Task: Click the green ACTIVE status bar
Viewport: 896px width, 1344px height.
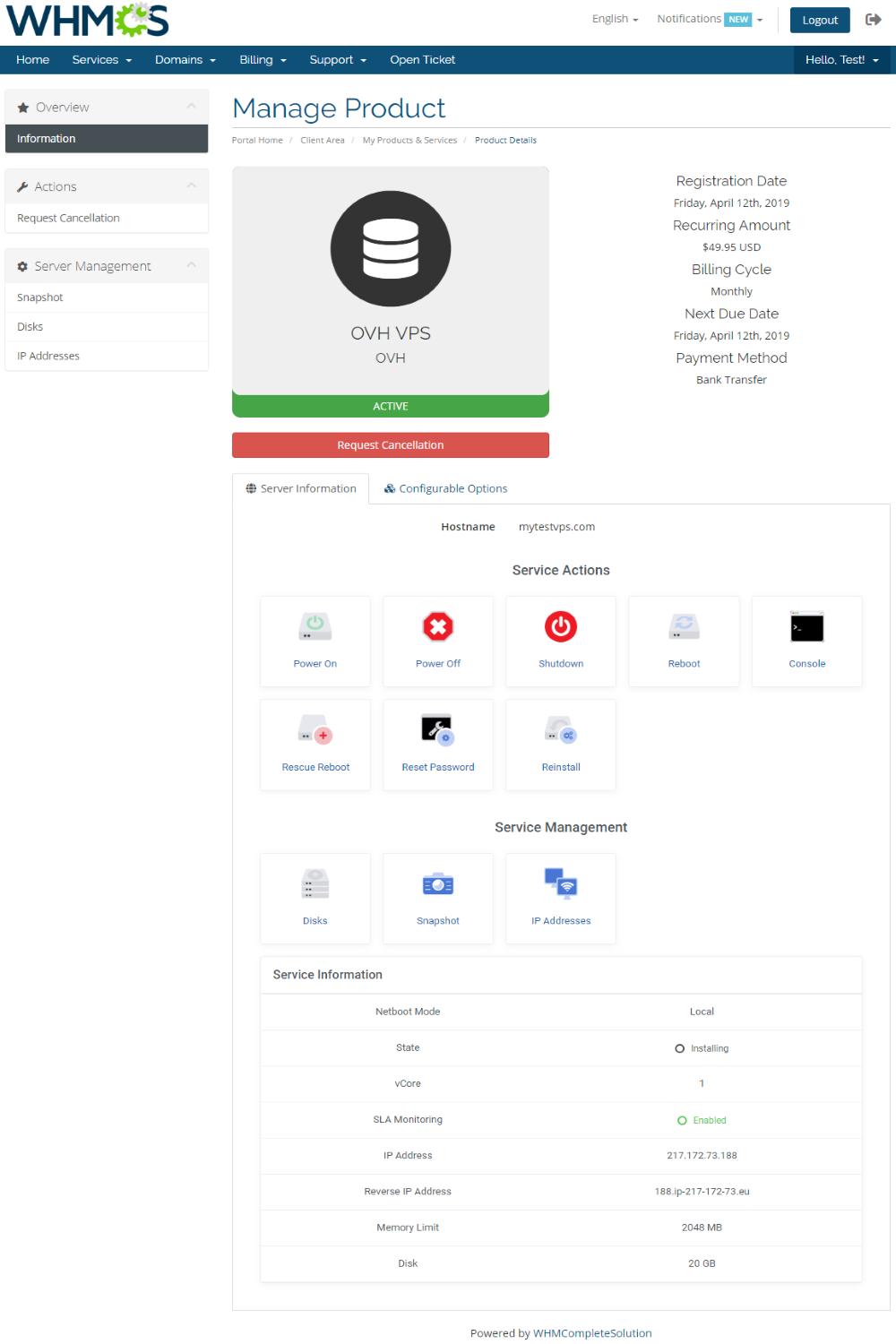Action: tap(391, 406)
